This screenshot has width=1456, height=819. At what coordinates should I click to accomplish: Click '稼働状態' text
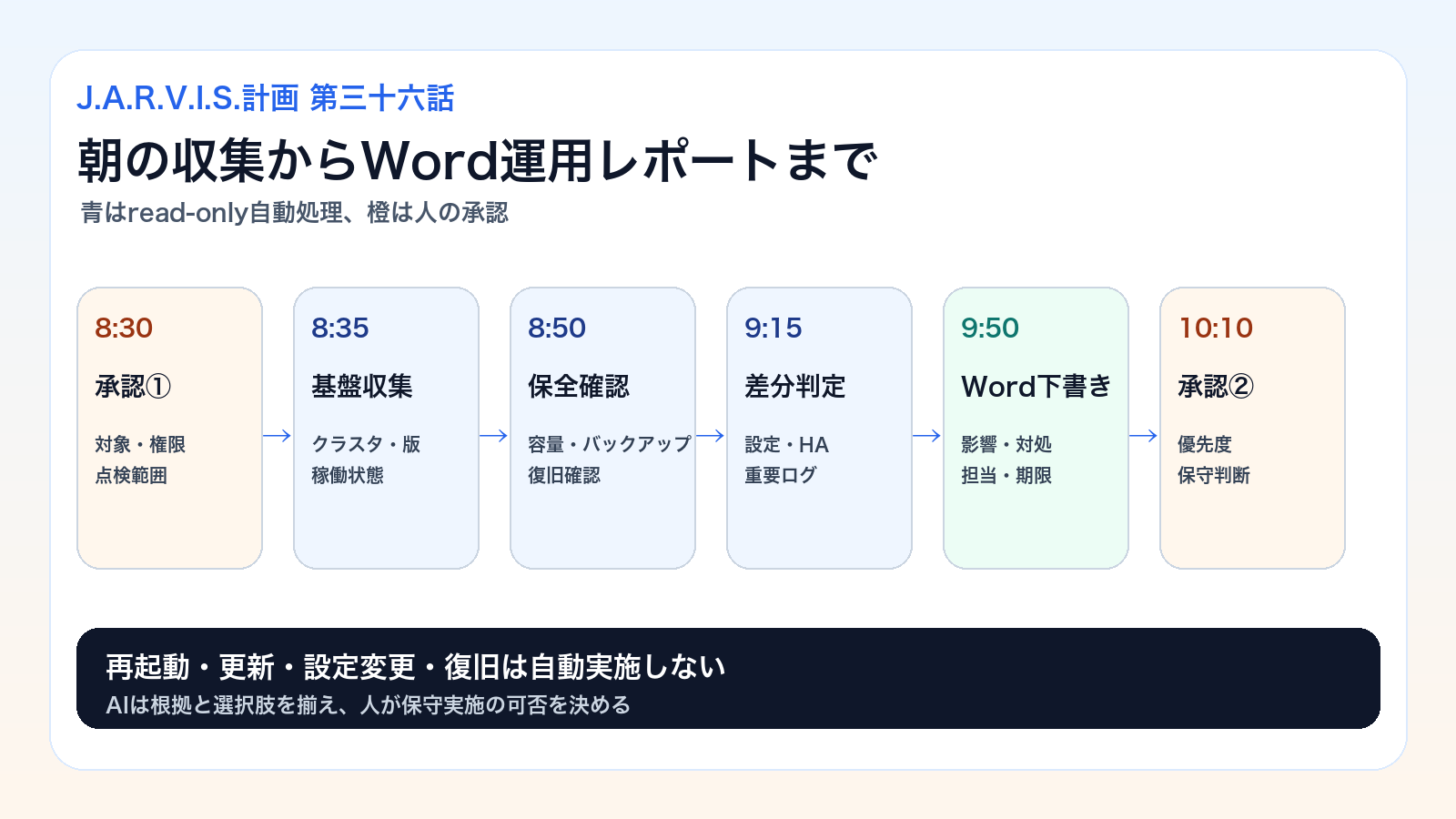coord(348,475)
